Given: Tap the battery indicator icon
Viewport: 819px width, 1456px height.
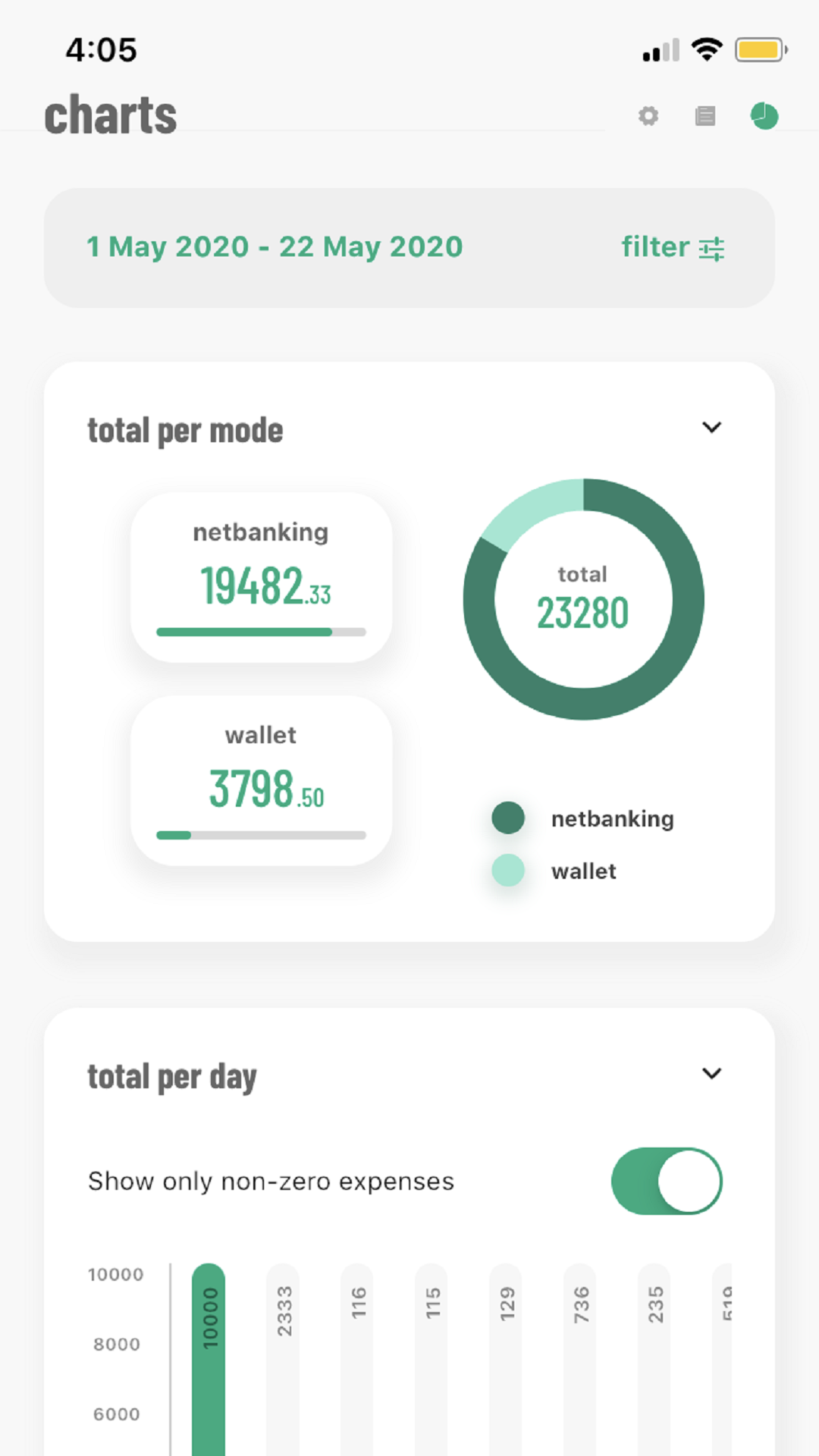Looking at the screenshot, I should (x=761, y=50).
